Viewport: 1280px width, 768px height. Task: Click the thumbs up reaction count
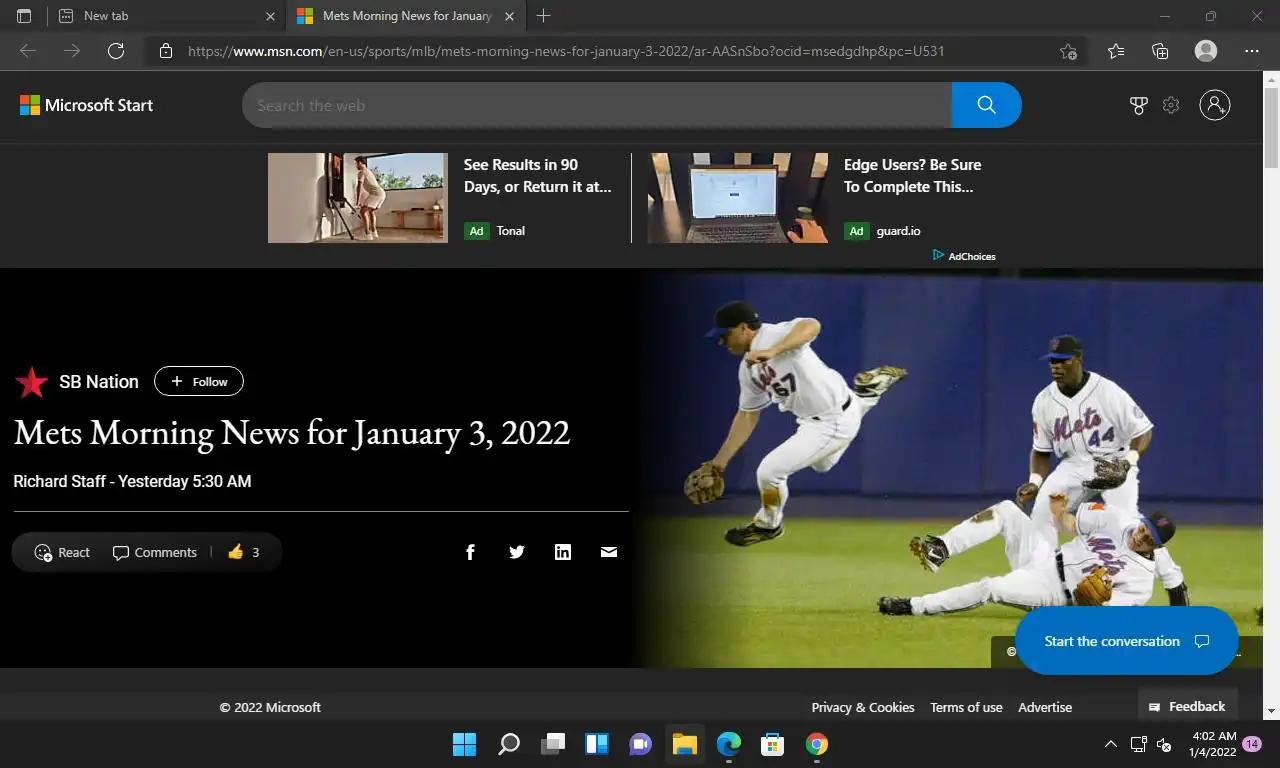243,552
